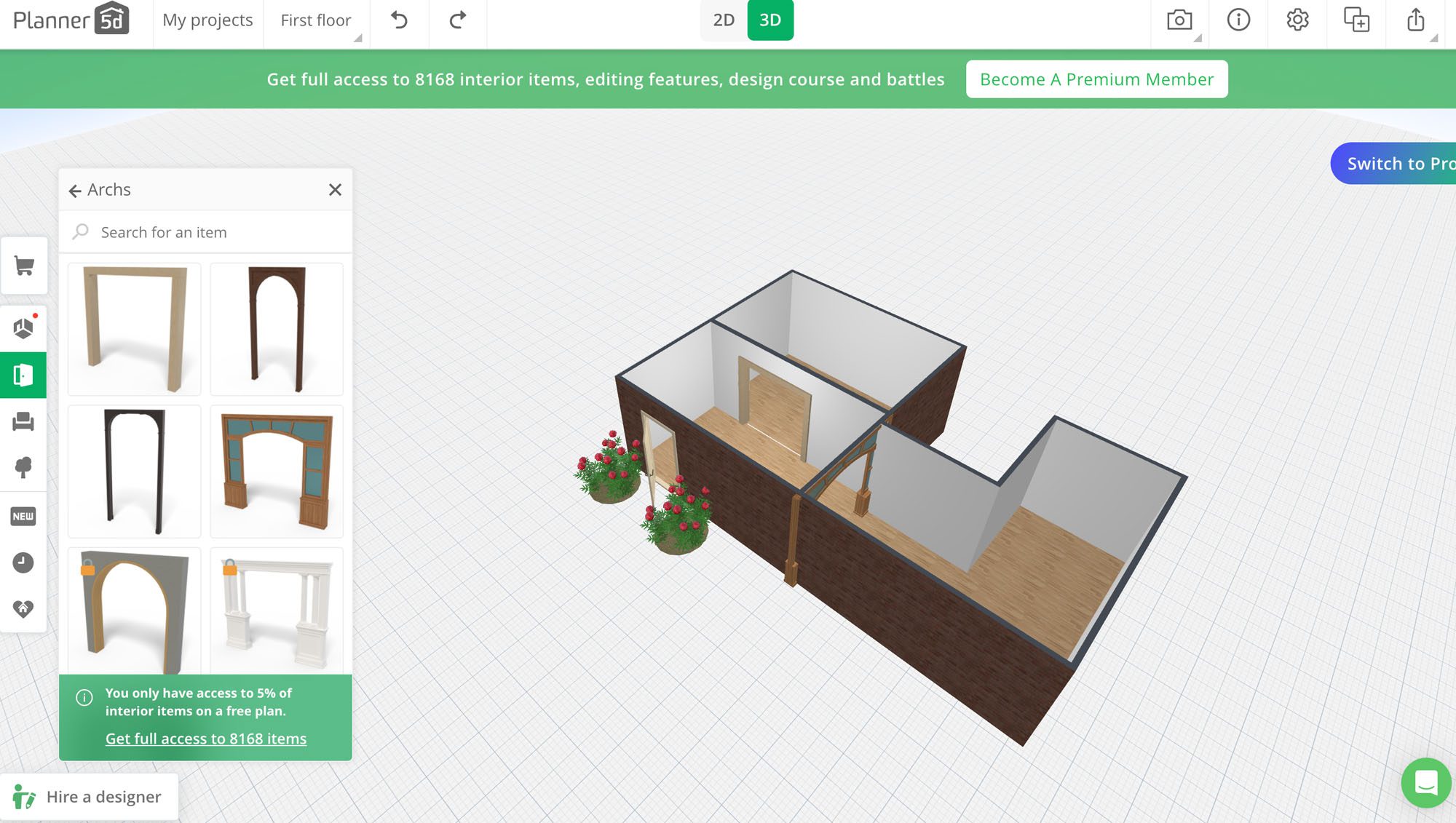
Task: Open the exterior tree category icon
Action: [23, 468]
